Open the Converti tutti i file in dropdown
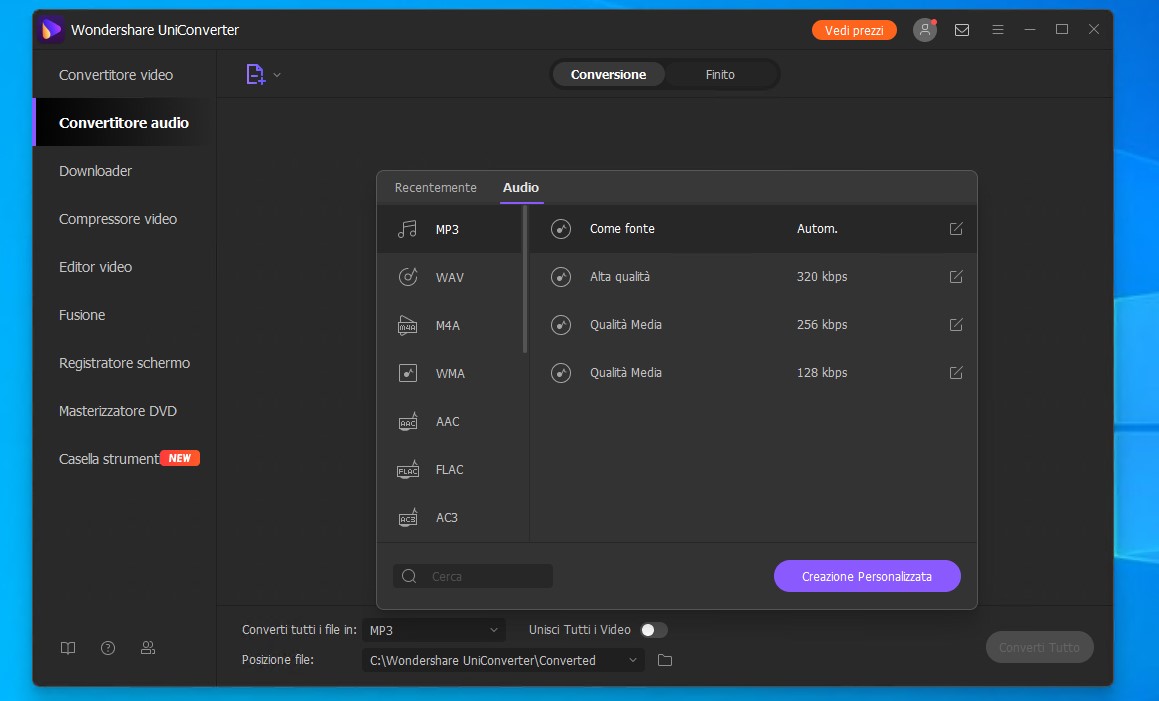 pyautogui.click(x=434, y=630)
